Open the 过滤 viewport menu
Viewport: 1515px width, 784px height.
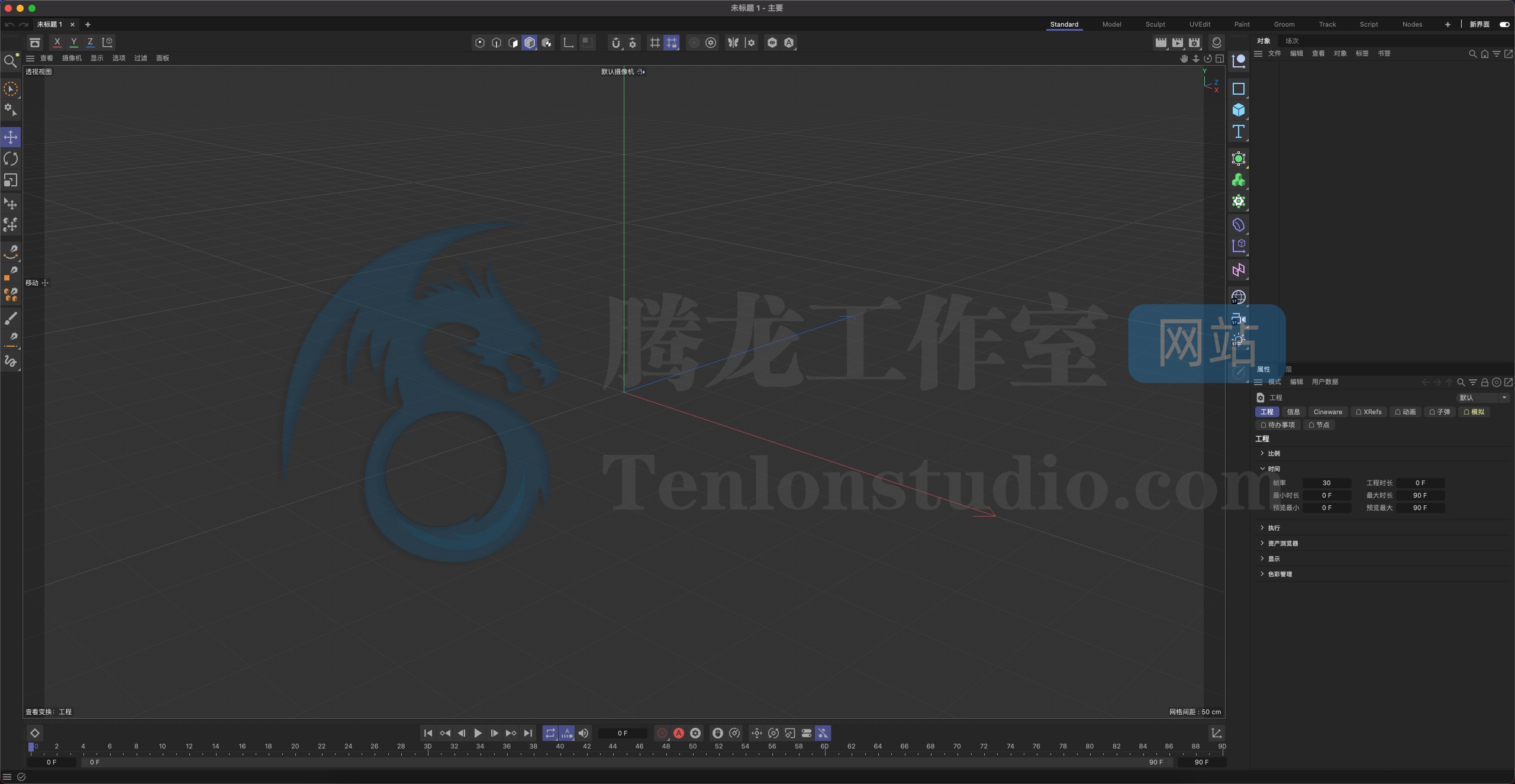141,58
